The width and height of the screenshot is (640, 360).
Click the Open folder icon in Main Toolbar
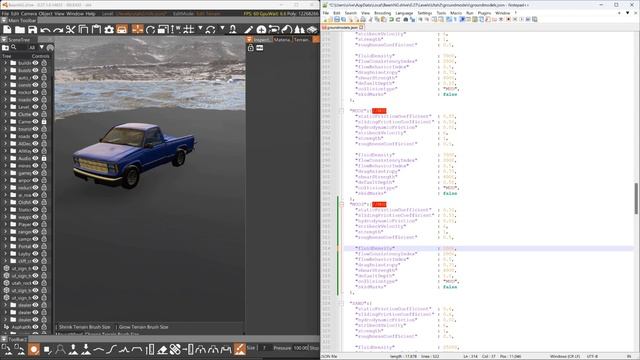tap(20, 30)
